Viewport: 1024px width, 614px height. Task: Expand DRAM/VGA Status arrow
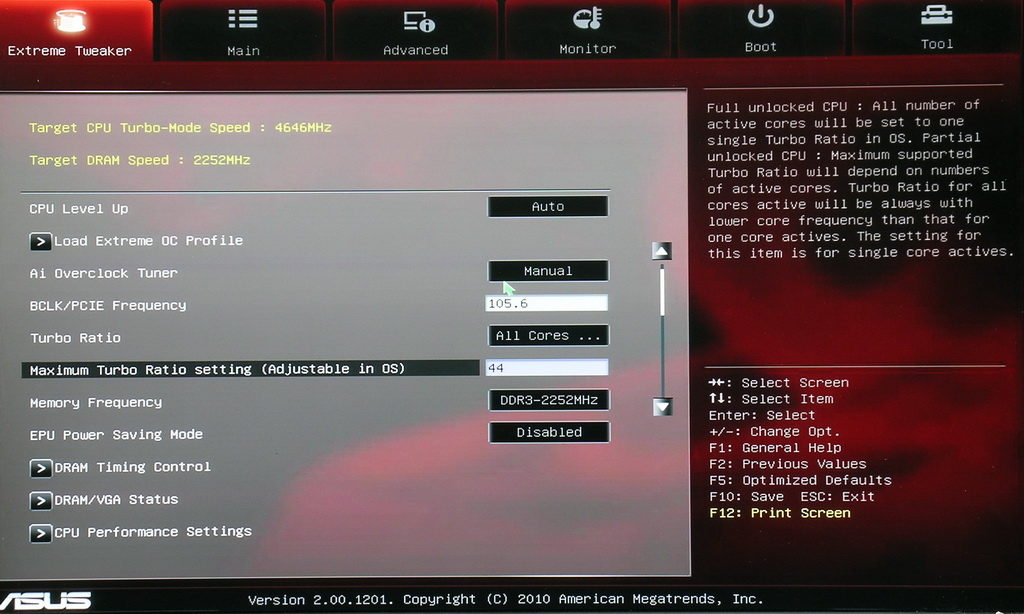coord(40,501)
